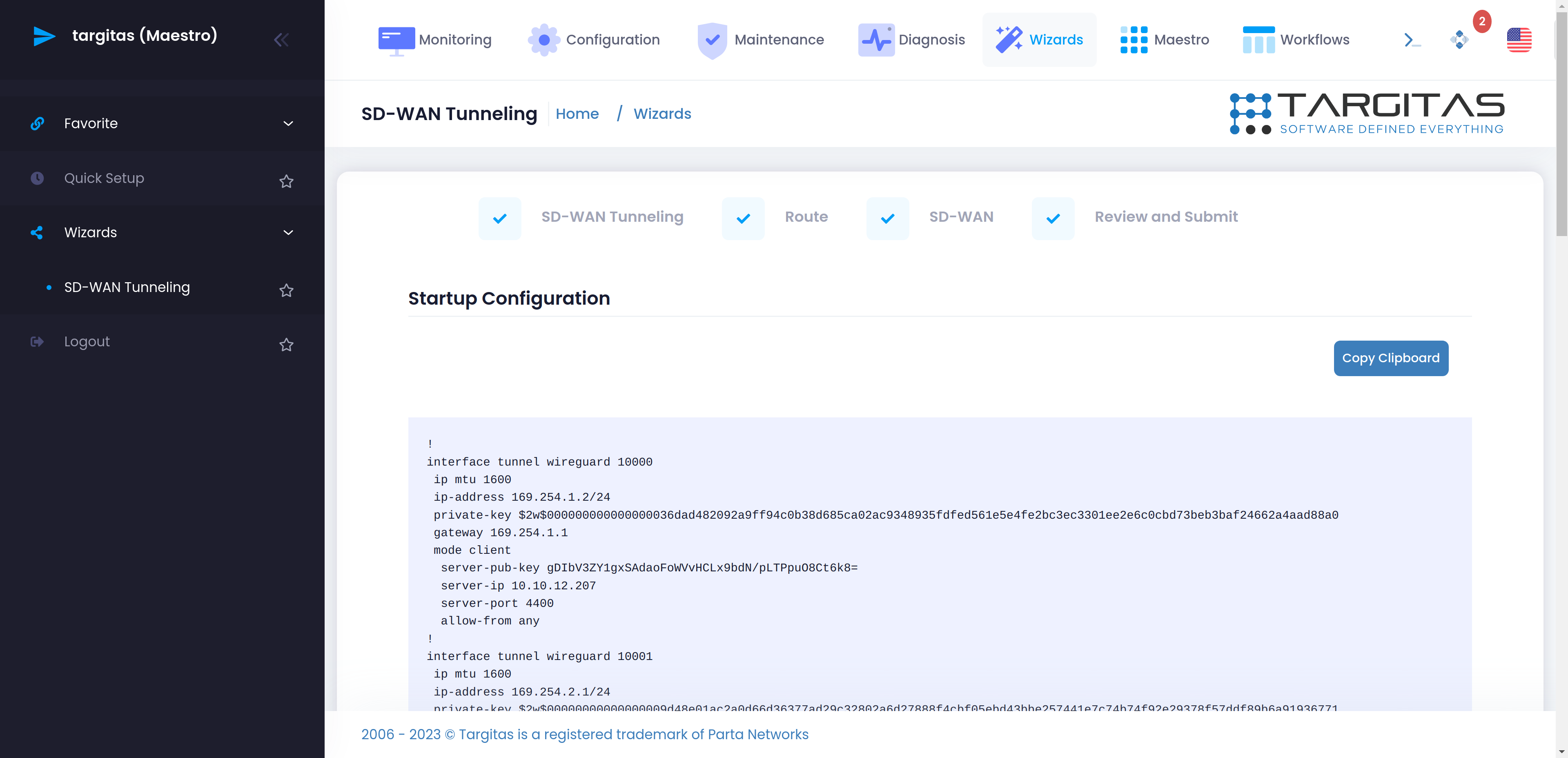Toggle the SD-WAN step checkmark

click(887, 217)
